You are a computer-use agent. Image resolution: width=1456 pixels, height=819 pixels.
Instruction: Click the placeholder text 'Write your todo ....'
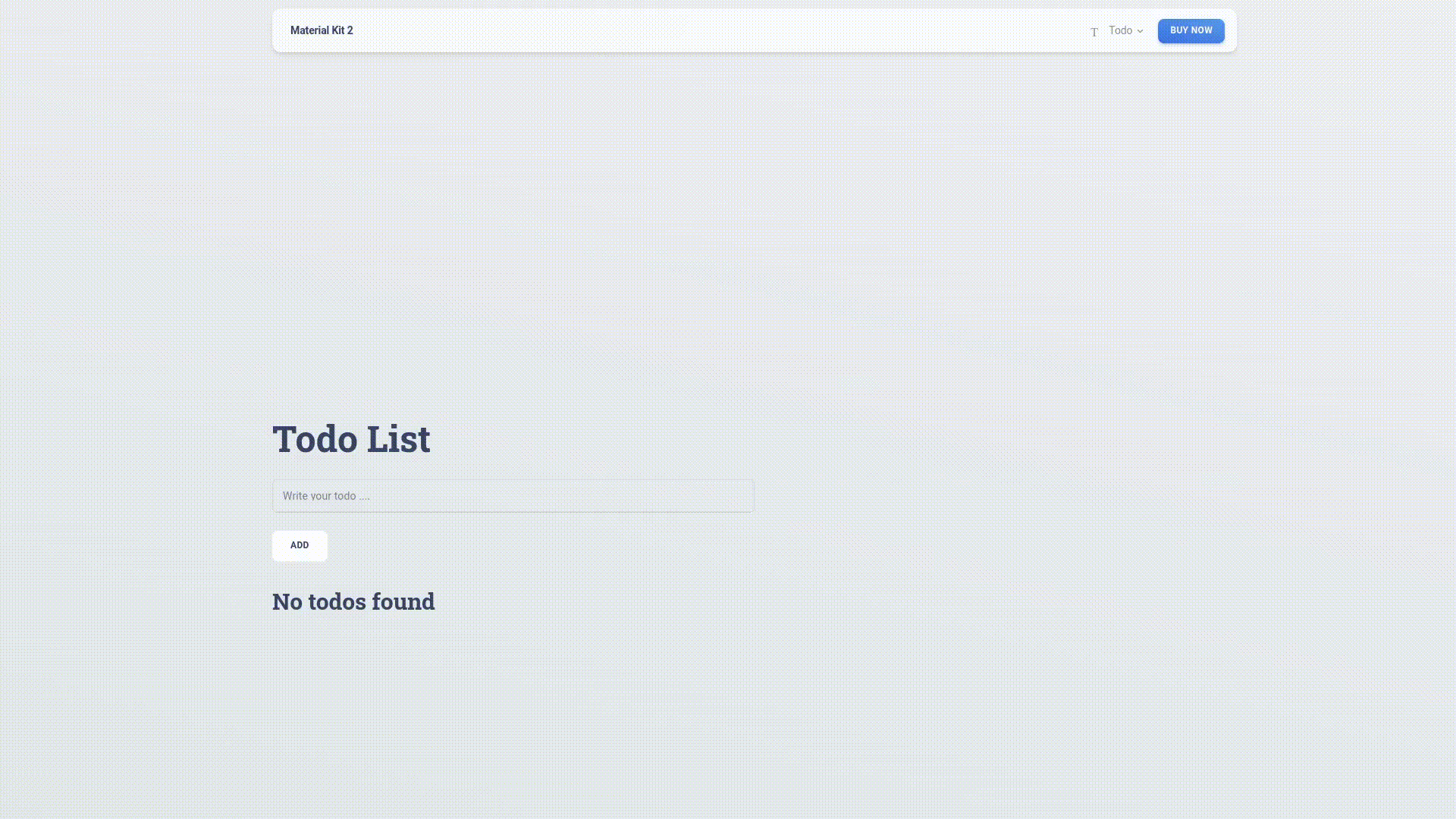click(326, 496)
